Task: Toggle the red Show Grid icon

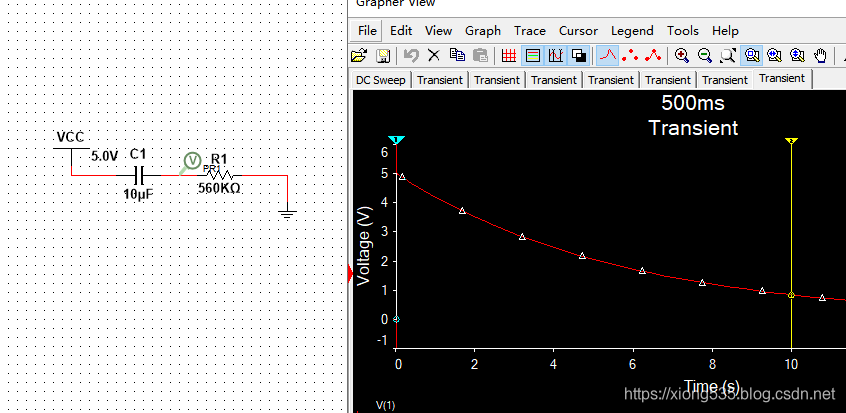Action: [509, 55]
